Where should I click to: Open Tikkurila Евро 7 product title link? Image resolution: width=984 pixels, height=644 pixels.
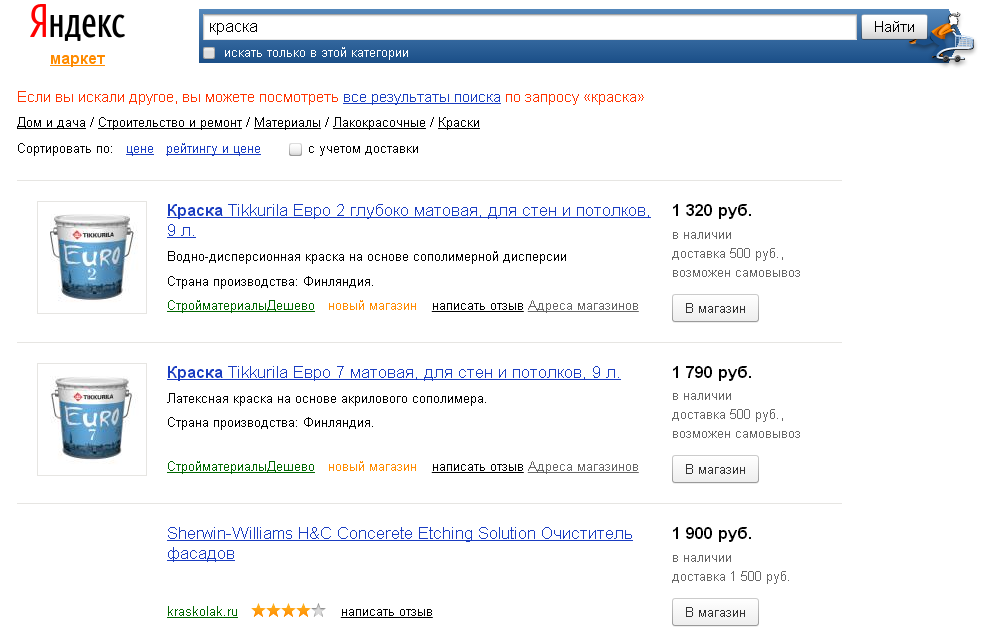coord(393,372)
